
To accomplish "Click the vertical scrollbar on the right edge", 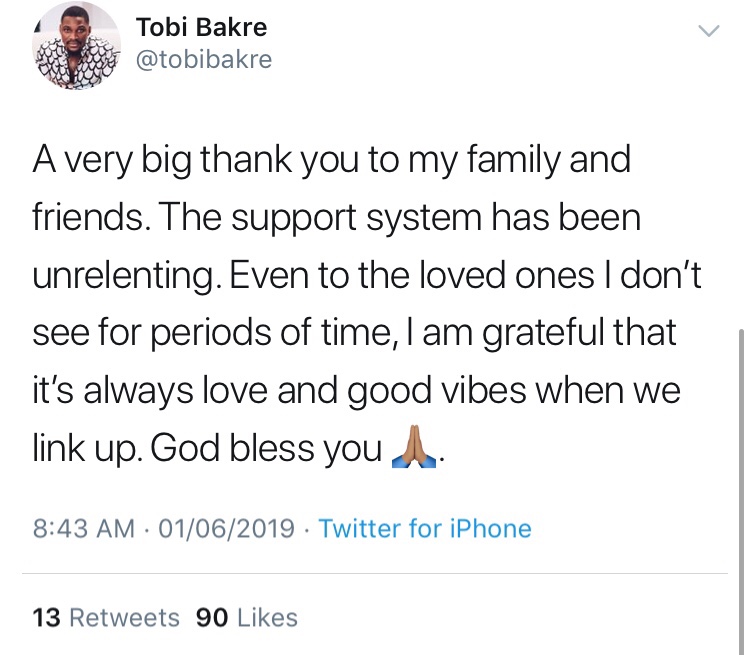I will pyautogui.click(x=740, y=450).
